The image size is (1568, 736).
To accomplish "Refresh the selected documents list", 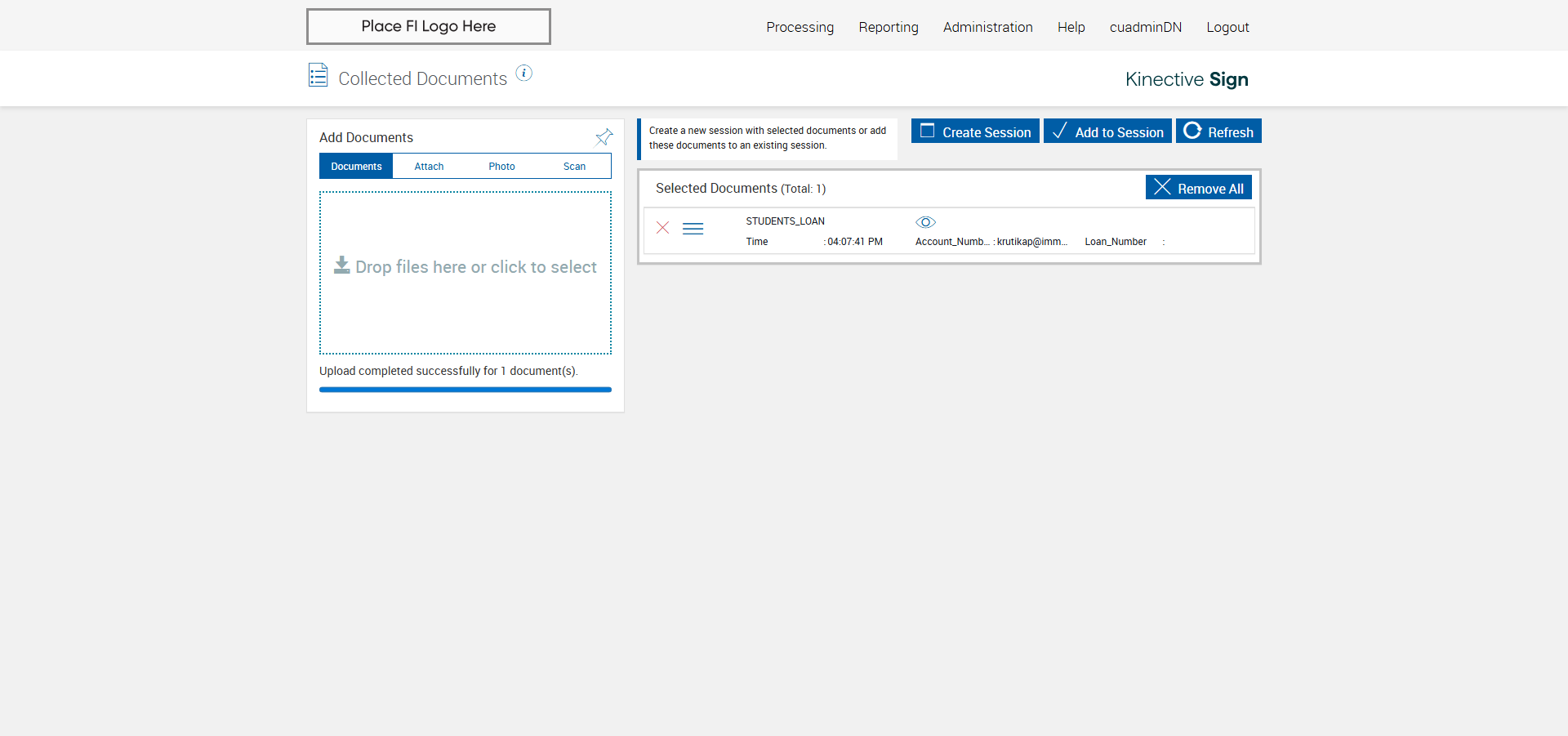I will [1218, 132].
